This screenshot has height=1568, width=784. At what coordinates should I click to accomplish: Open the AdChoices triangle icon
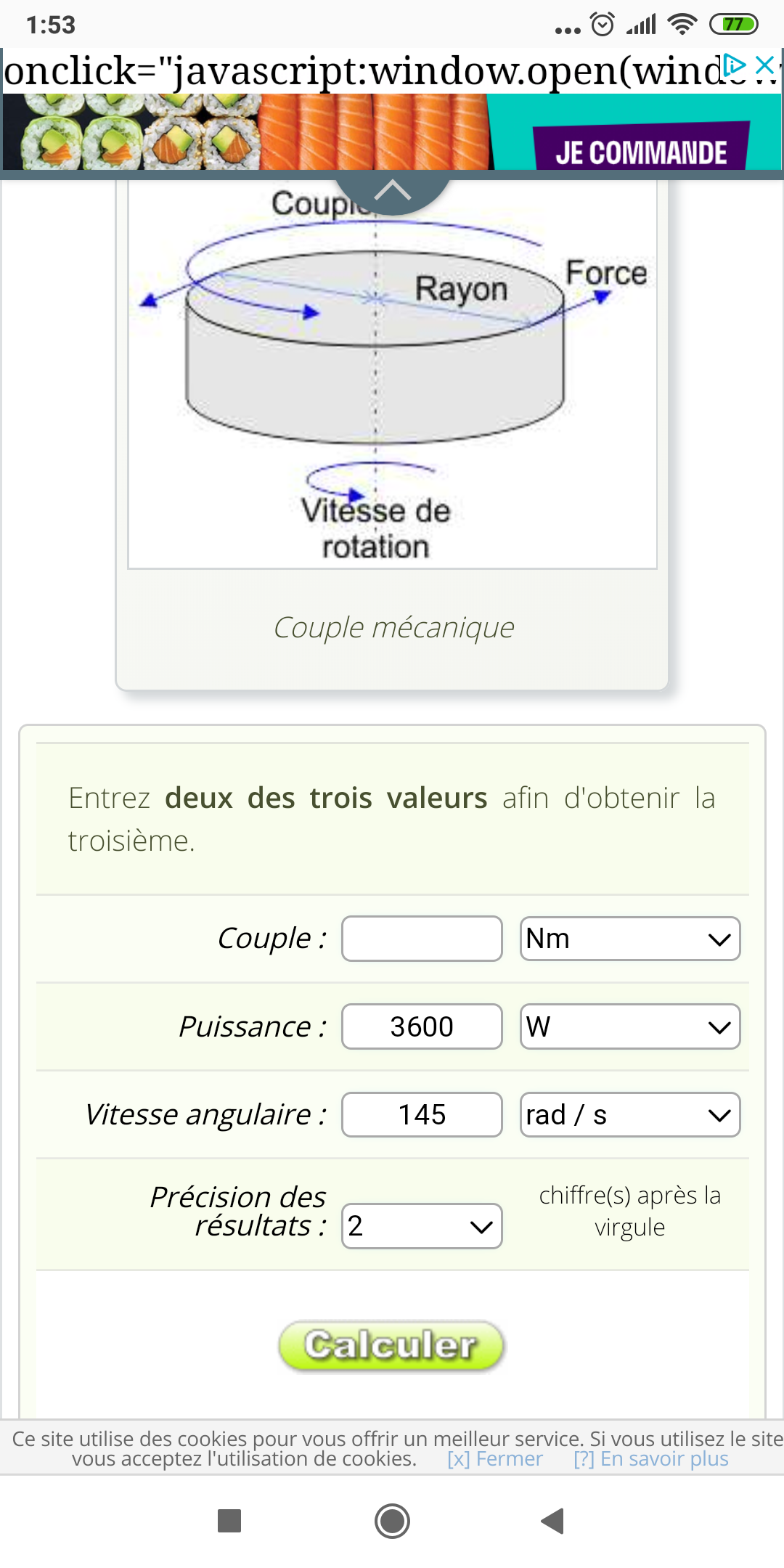tap(735, 65)
